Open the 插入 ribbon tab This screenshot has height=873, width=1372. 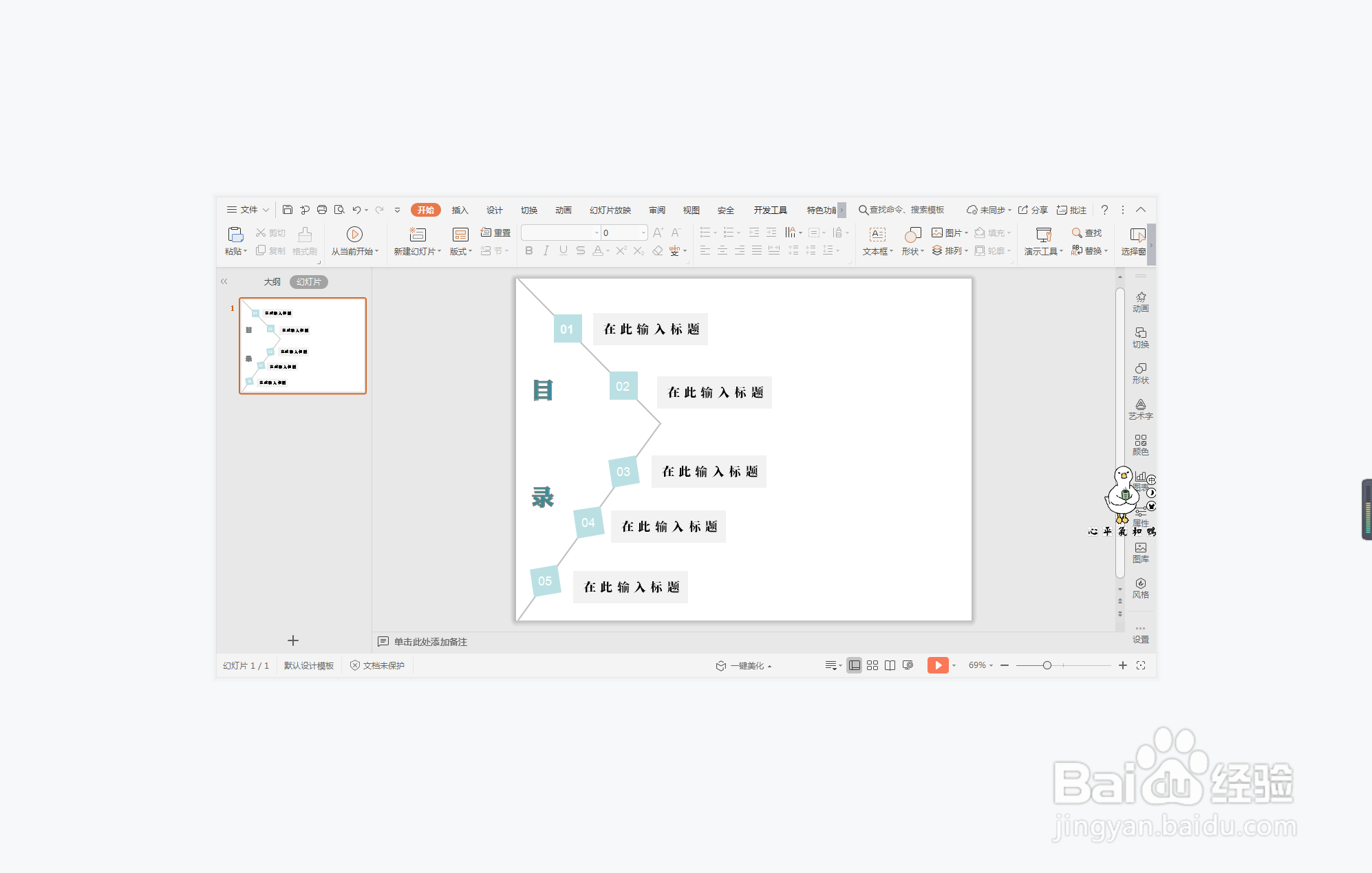pos(460,210)
